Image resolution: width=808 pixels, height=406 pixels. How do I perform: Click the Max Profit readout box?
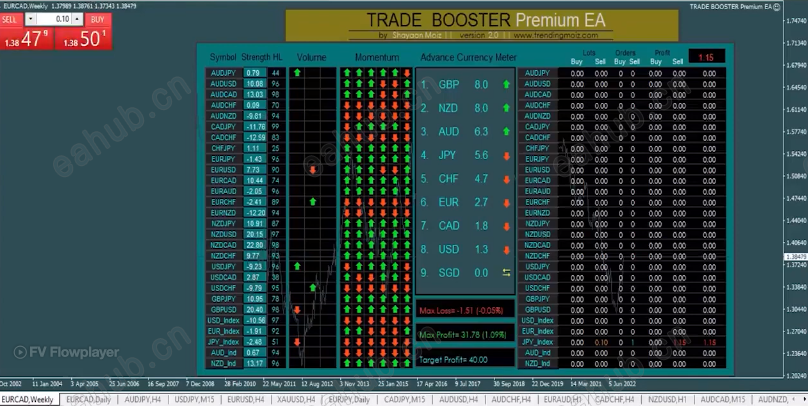pos(465,335)
